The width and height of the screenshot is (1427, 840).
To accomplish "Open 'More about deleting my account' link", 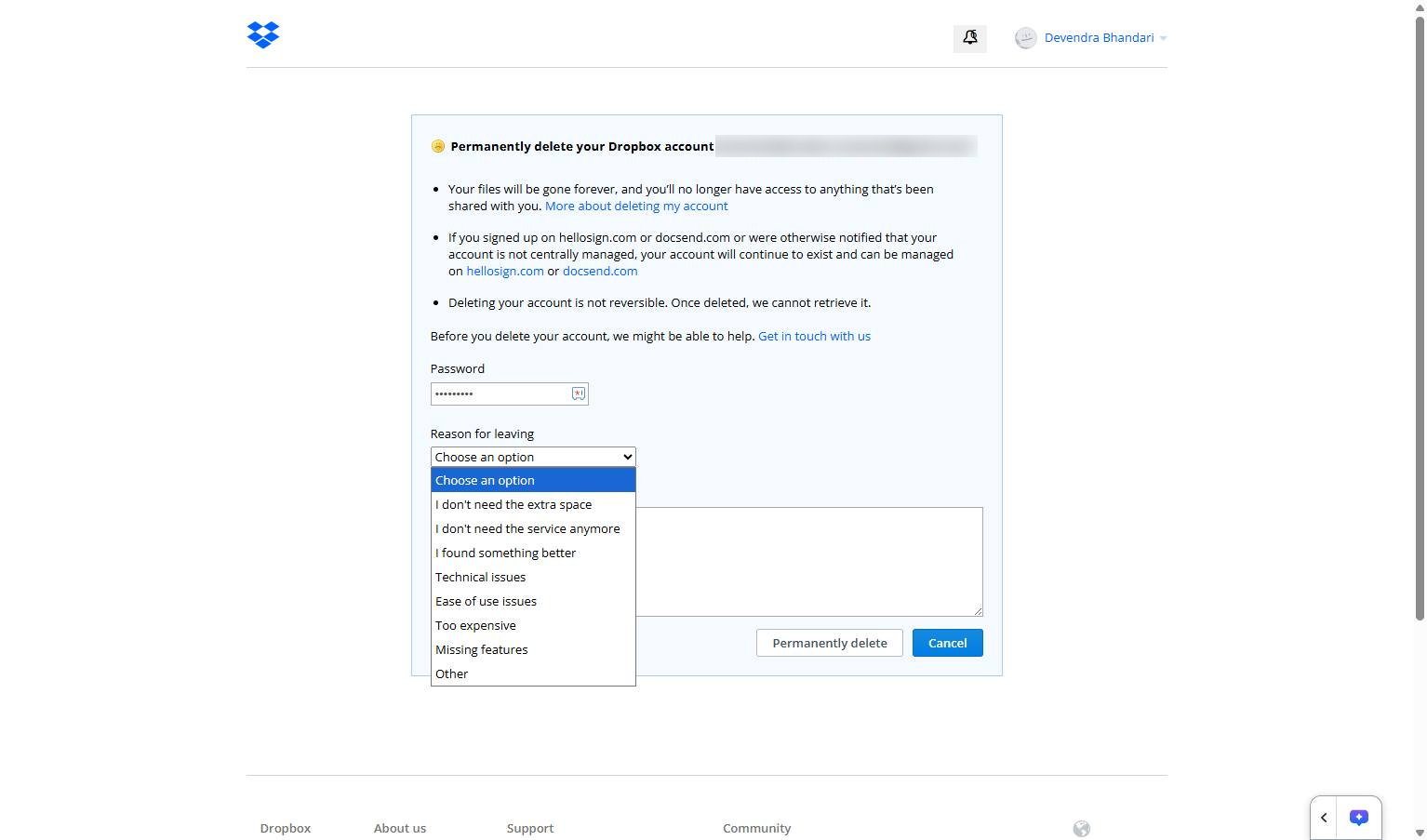I will (x=636, y=206).
